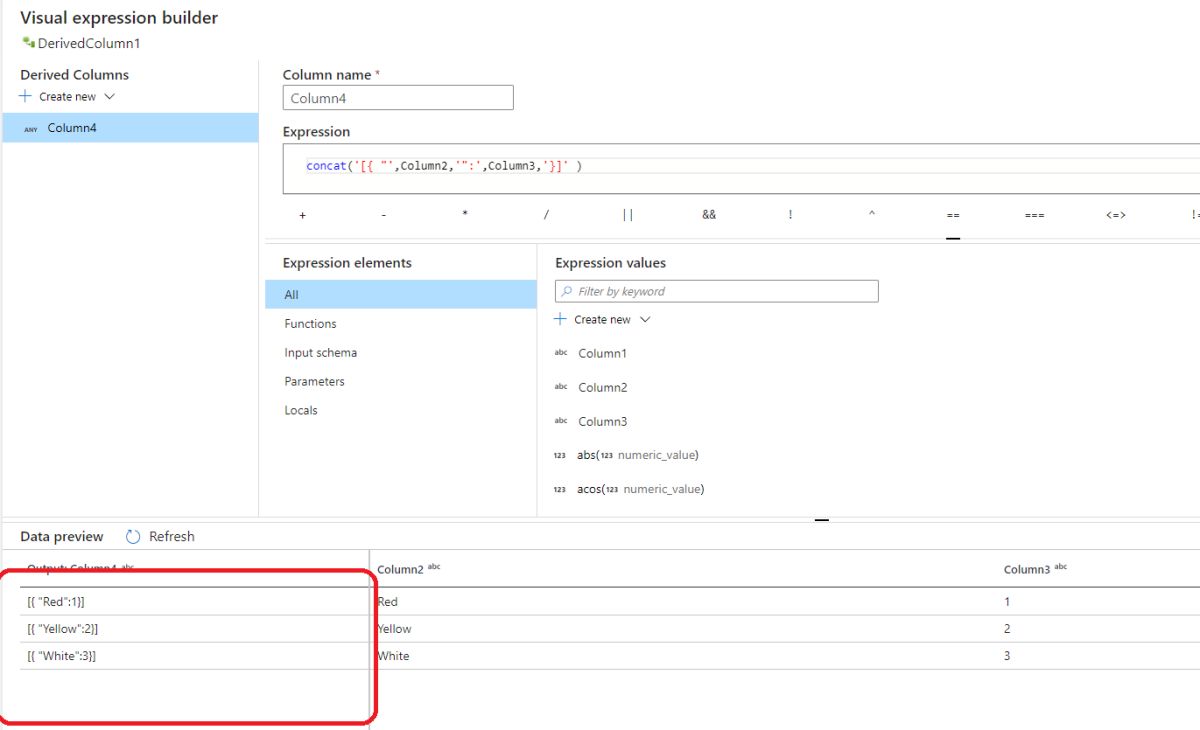Click the Column2 header in data preview
Image resolution: width=1200 pixels, height=730 pixels.
coord(401,569)
